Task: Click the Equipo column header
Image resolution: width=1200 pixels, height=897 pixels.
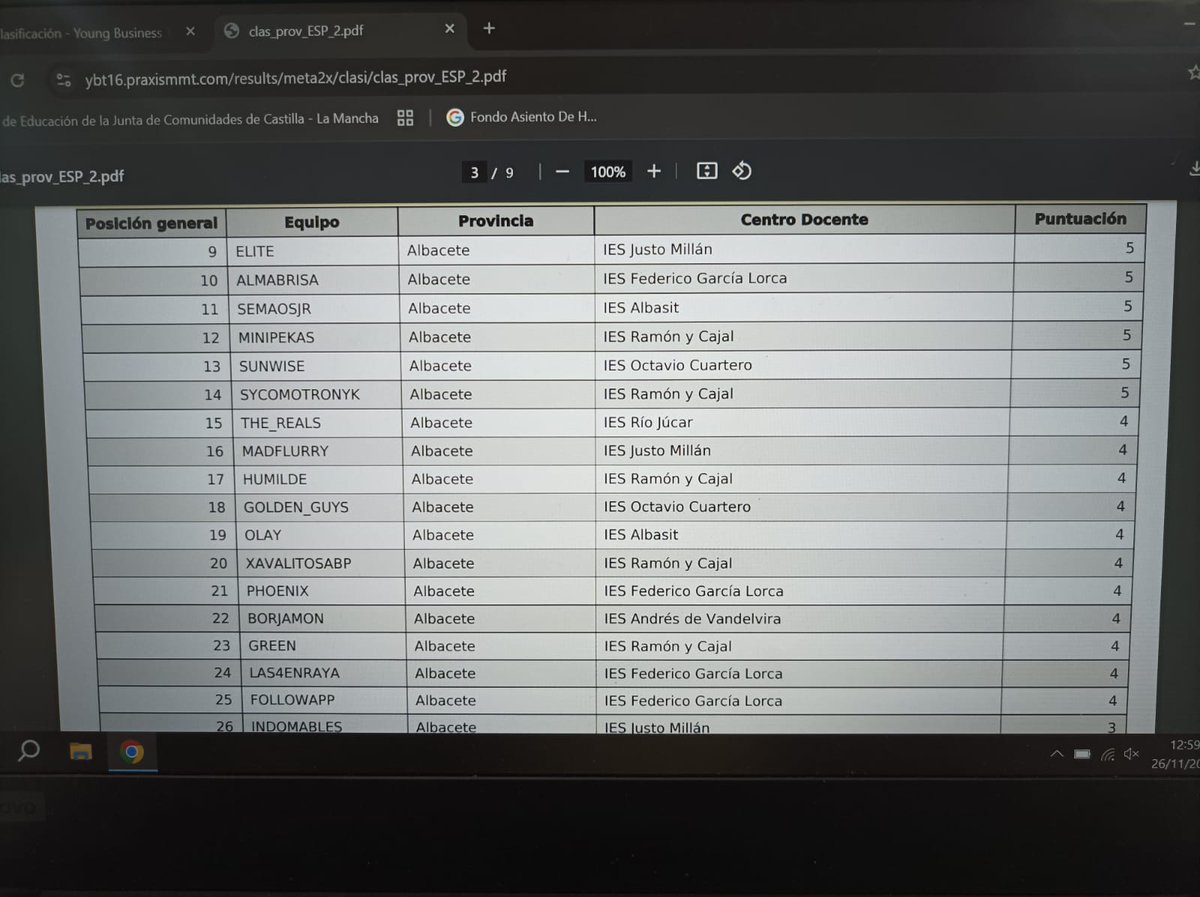Action: (x=312, y=223)
